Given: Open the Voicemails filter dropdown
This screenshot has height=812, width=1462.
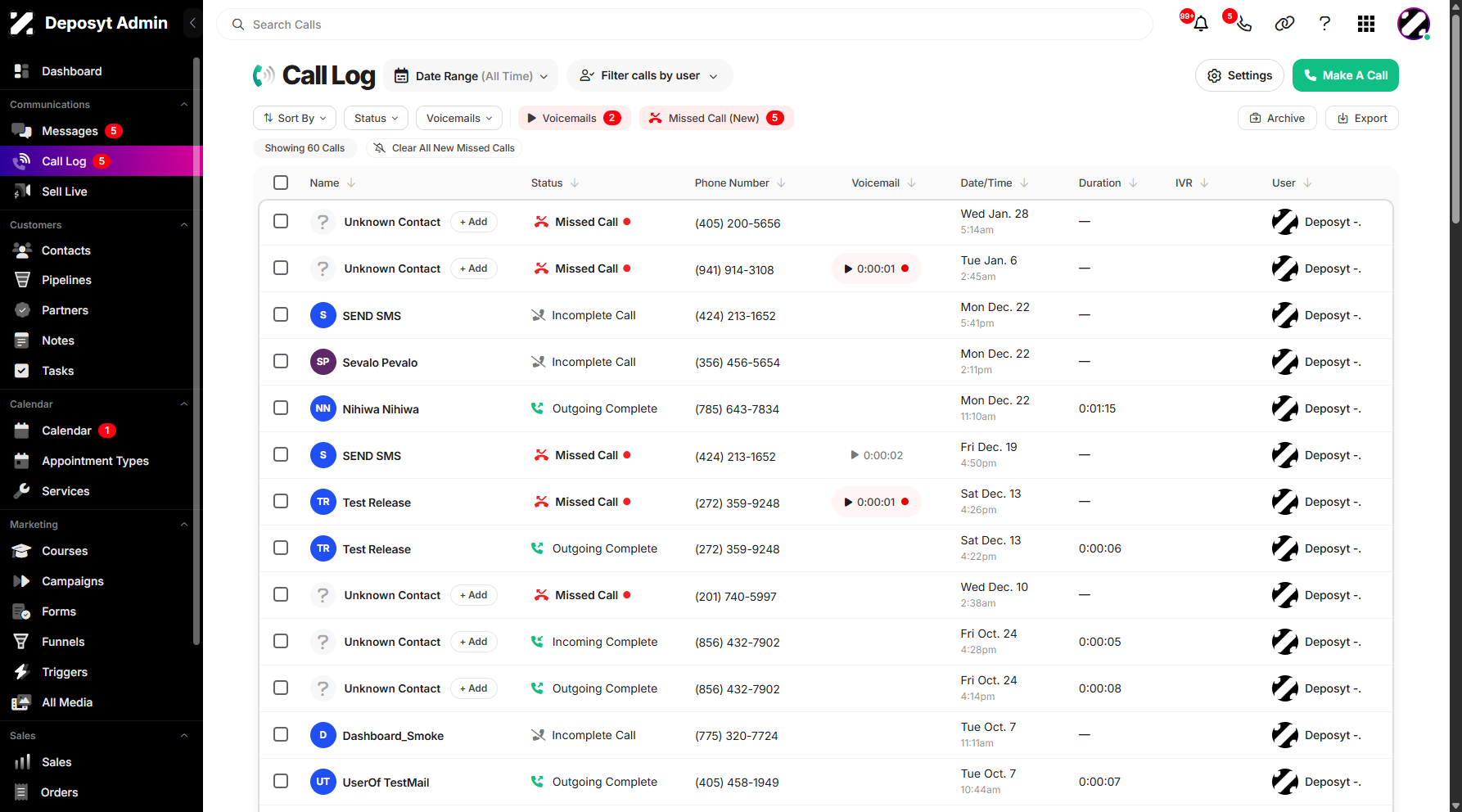Looking at the screenshot, I should pos(459,118).
